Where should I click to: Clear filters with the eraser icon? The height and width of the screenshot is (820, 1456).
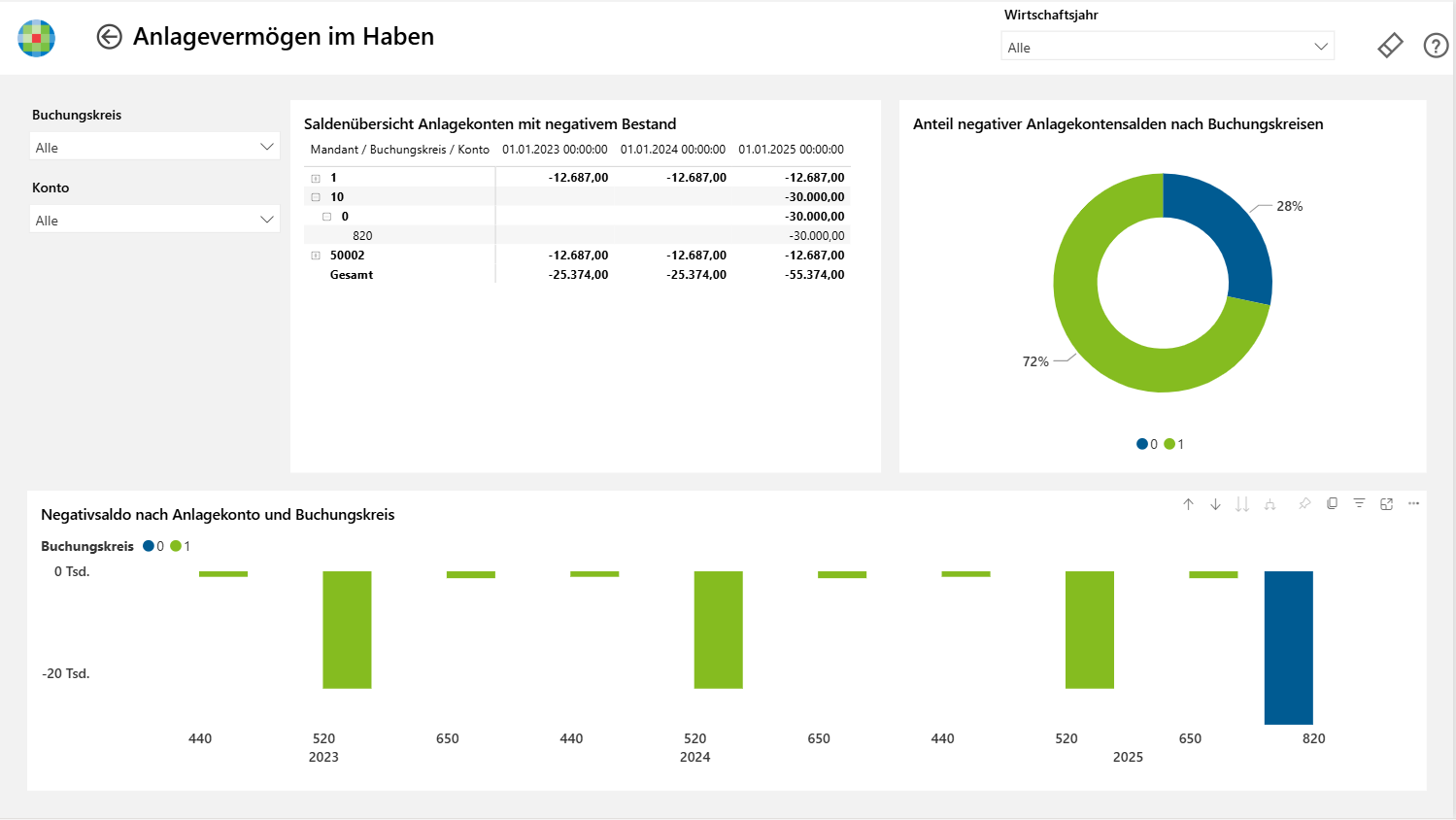click(x=1390, y=46)
